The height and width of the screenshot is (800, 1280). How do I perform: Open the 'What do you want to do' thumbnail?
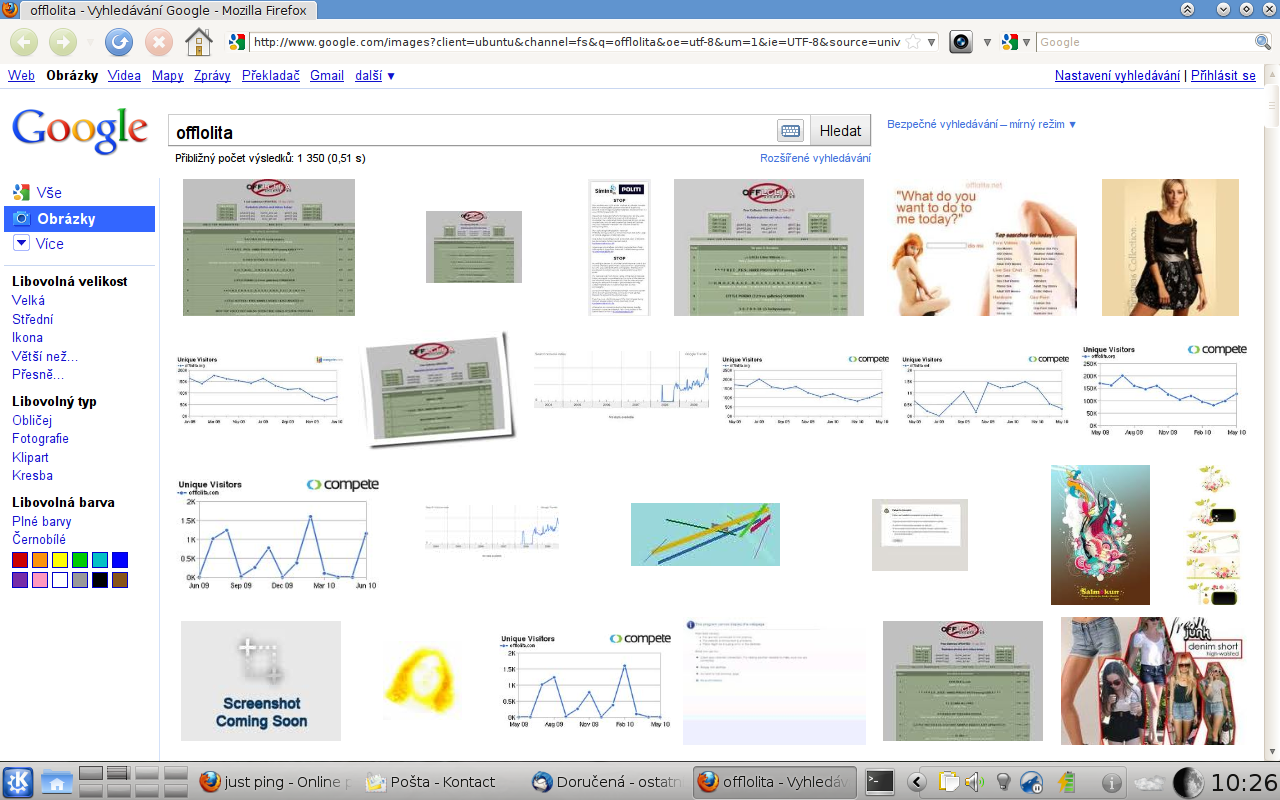click(984, 248)
